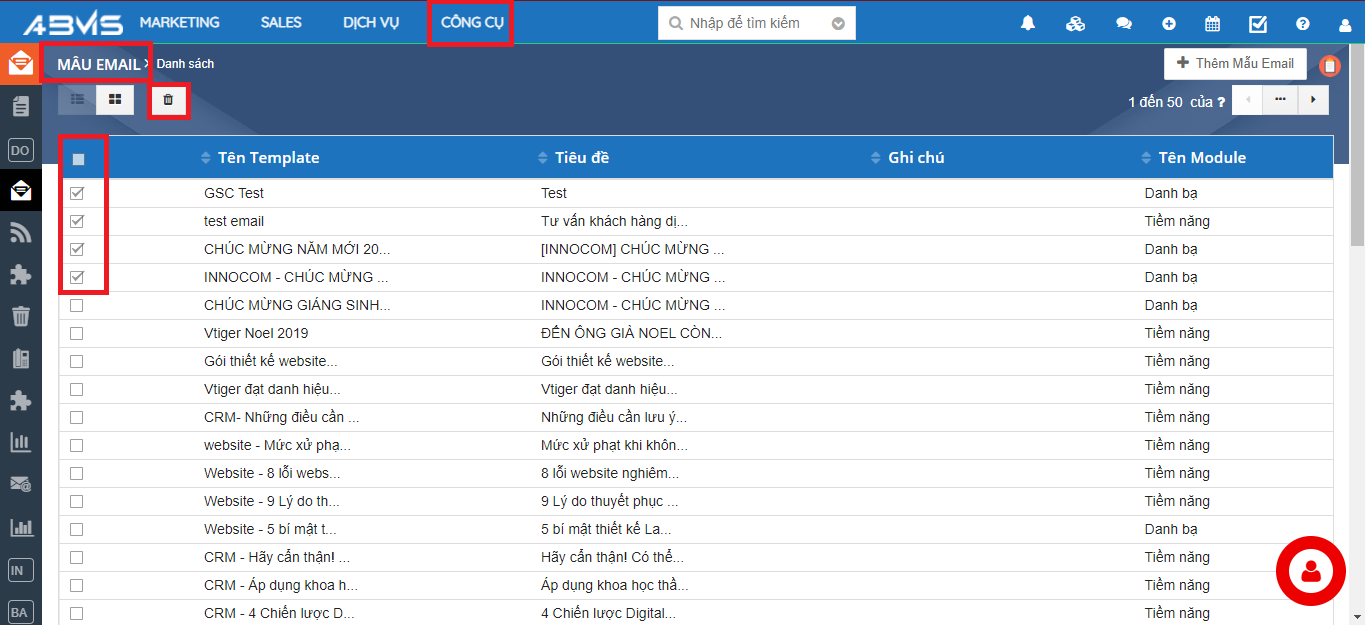1365x625 pixels.
Task: Check the Vtiger Noel 2019 row checkbox
Action: [x=77, y=333]
